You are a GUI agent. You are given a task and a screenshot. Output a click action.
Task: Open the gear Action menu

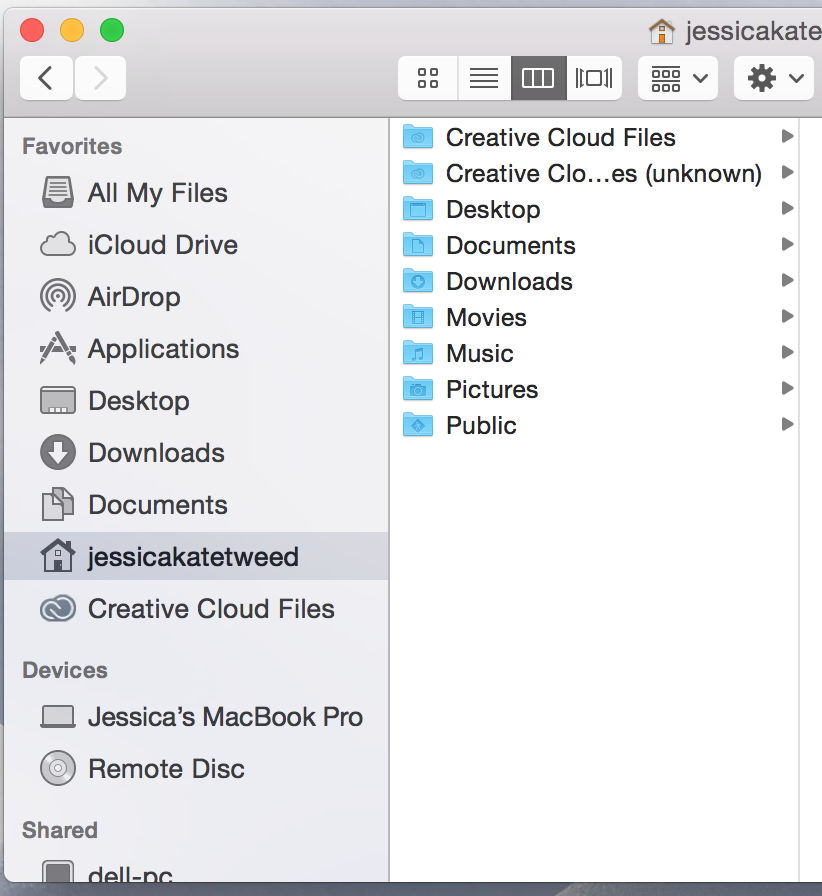tap(774, 78)
